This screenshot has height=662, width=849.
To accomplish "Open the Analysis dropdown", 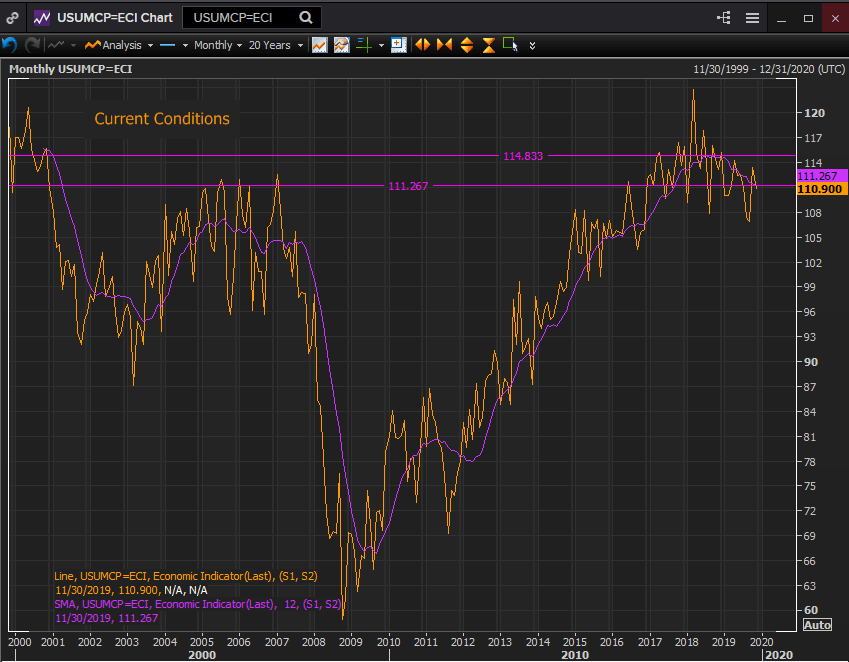I will click(x=119, y=45).
